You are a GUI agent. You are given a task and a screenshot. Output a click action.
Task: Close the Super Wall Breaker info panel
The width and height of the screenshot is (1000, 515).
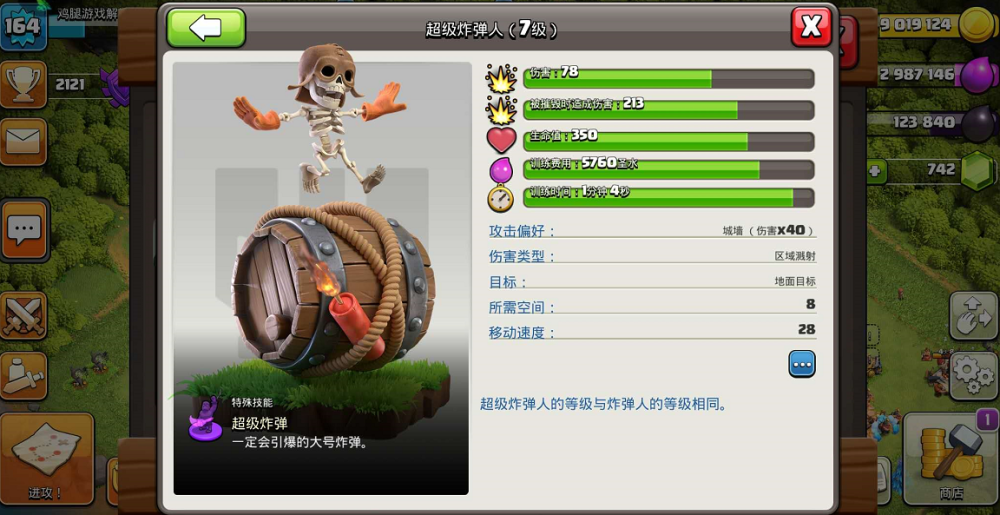[811, 27]
